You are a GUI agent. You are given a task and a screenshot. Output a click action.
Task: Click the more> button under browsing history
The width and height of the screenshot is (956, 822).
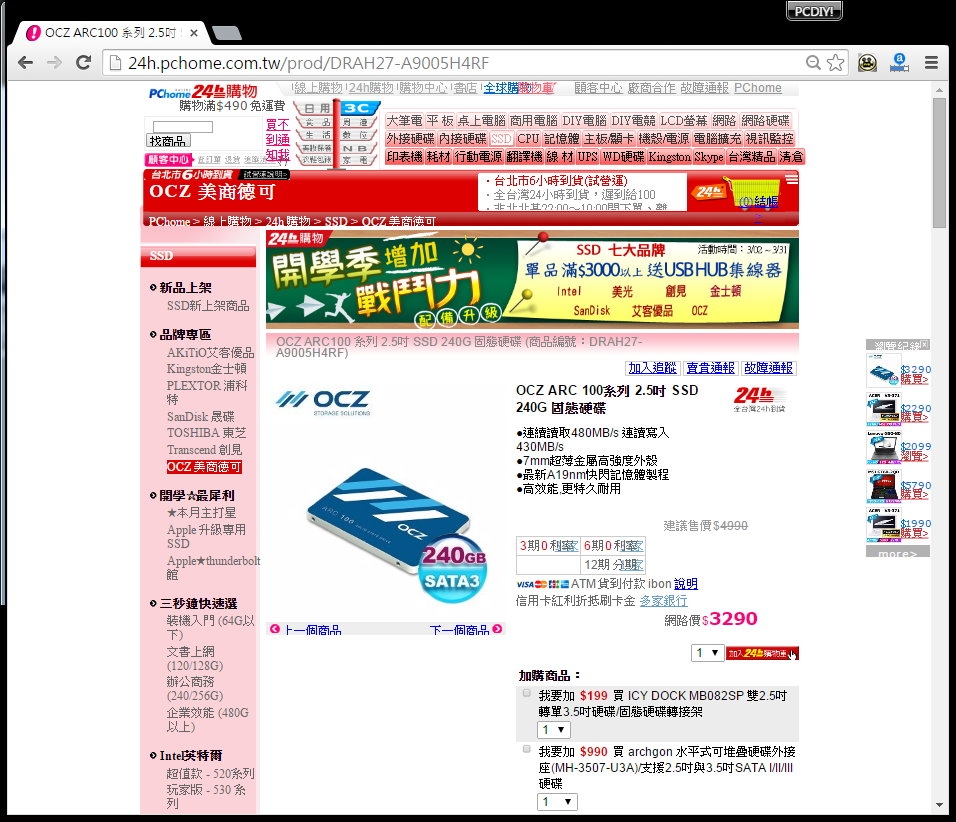pyautogui.click(x=897, y=552)
